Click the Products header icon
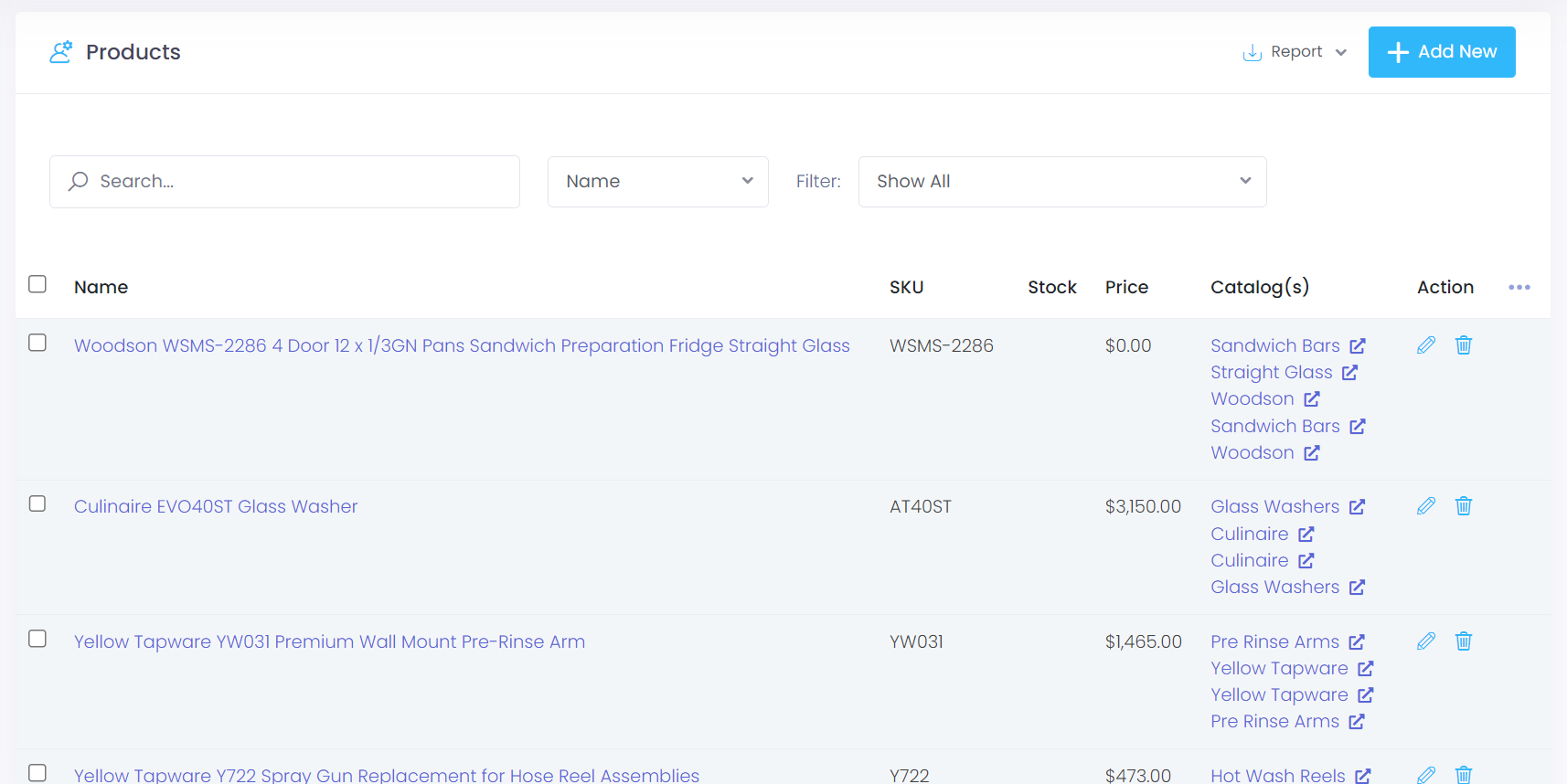 coord(61,52)
